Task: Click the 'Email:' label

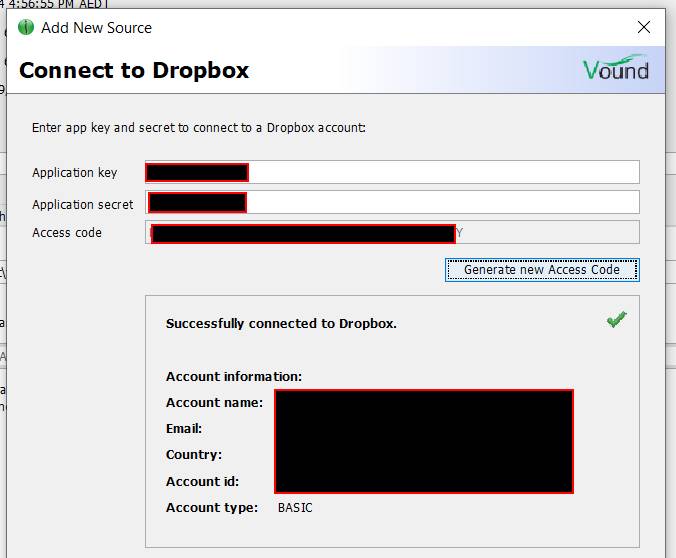Action: click(x=184, y=429)
